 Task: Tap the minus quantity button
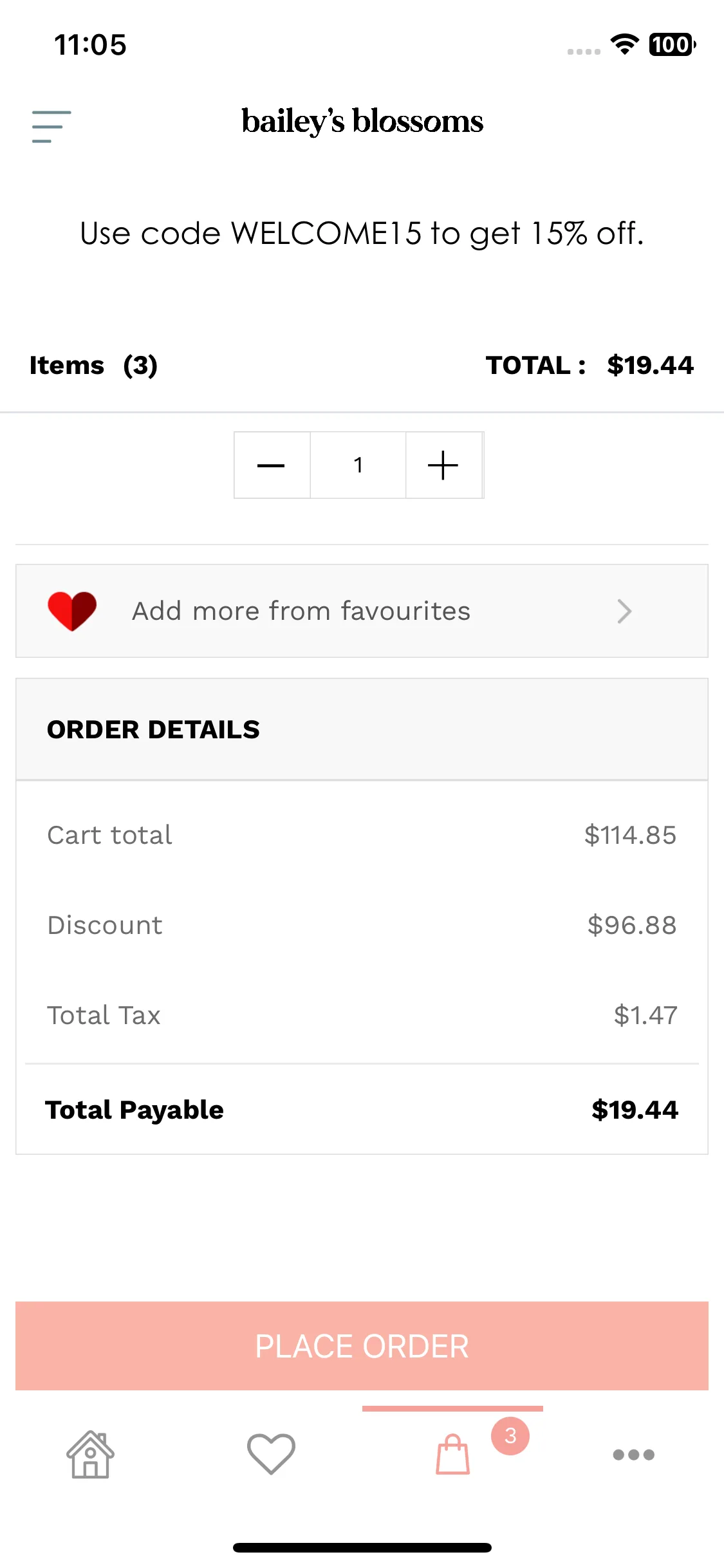272,465
